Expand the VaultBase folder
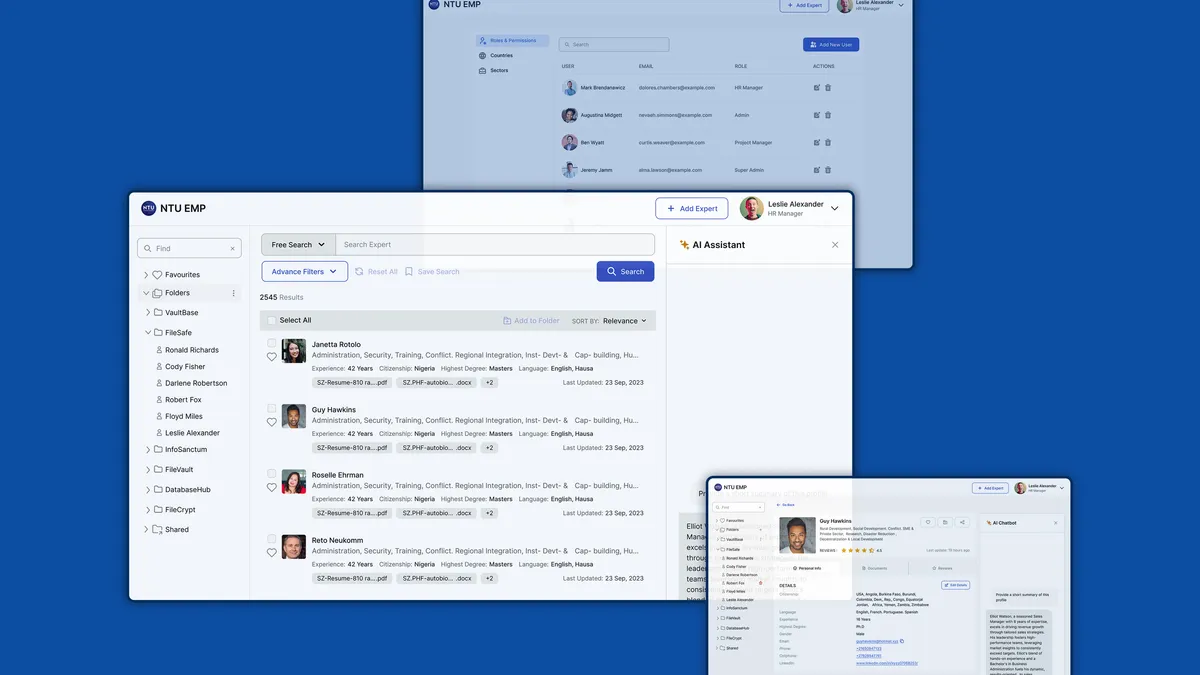The width and height of the screenshot is (1200, 675). (x=146, y=313)
